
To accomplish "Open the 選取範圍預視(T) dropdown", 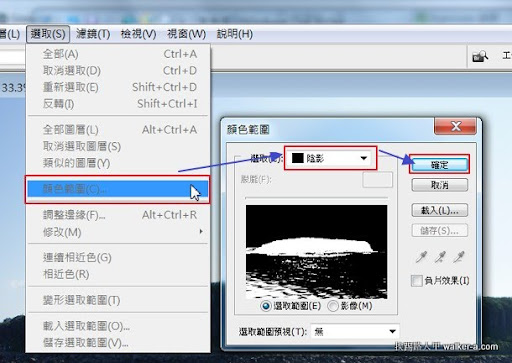I will point(355,331).
